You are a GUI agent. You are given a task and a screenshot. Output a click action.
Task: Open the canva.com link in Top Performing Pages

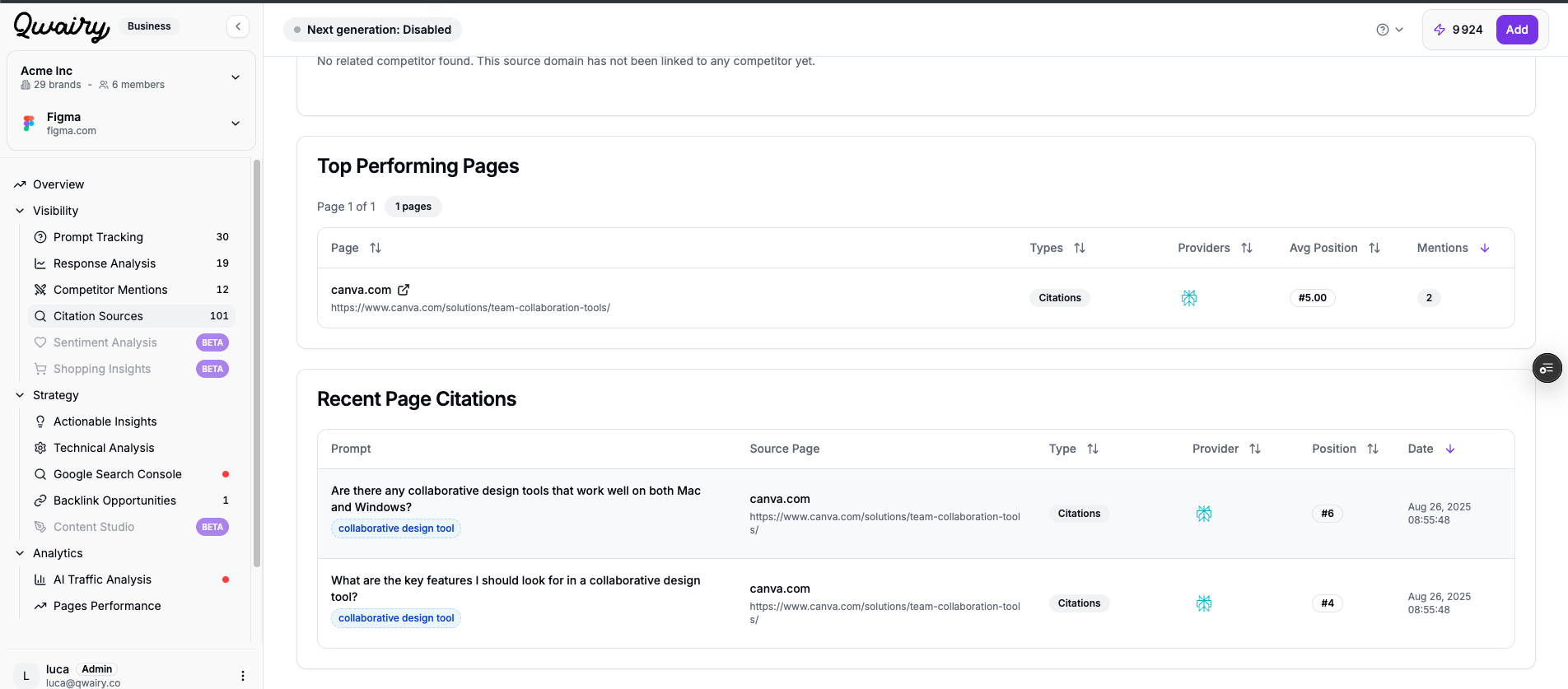tap(361, 290)
